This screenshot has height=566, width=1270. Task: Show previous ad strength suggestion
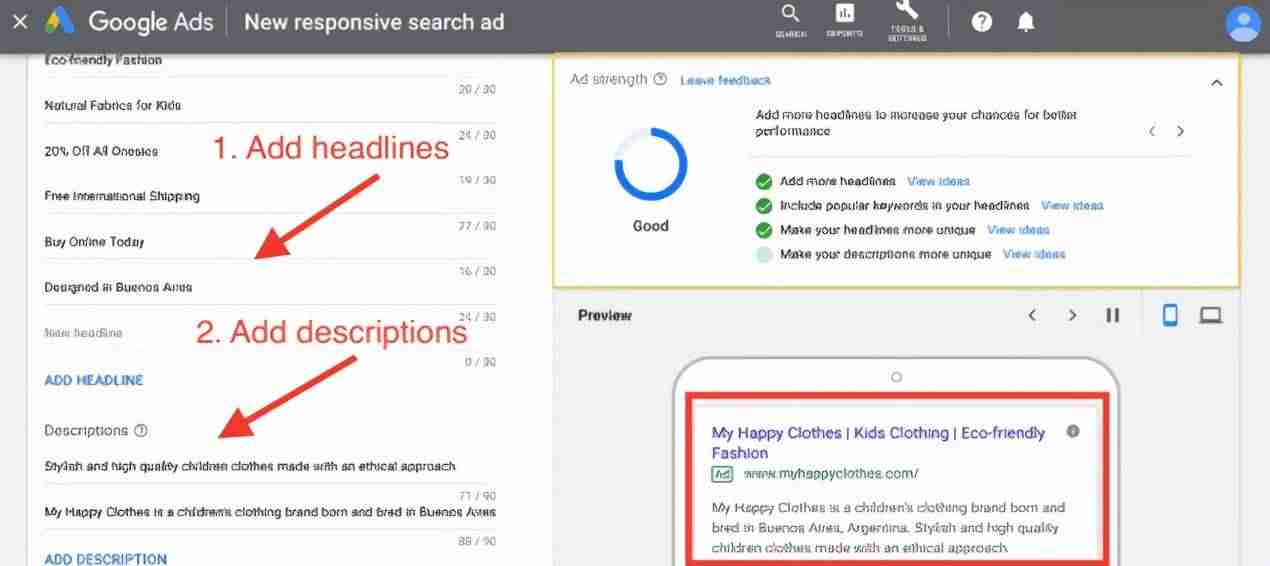click(1152, 131)
